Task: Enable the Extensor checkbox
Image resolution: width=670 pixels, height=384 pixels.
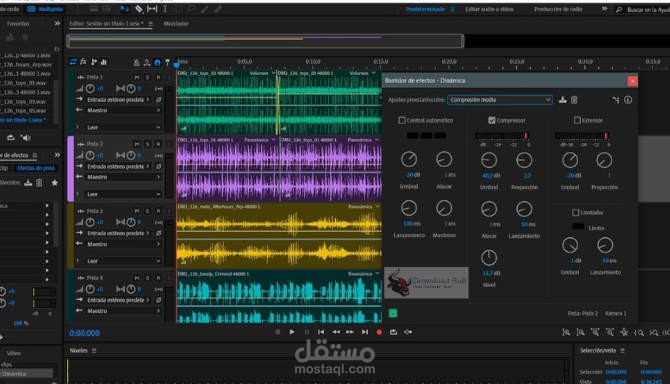Action: coord(577,120)
